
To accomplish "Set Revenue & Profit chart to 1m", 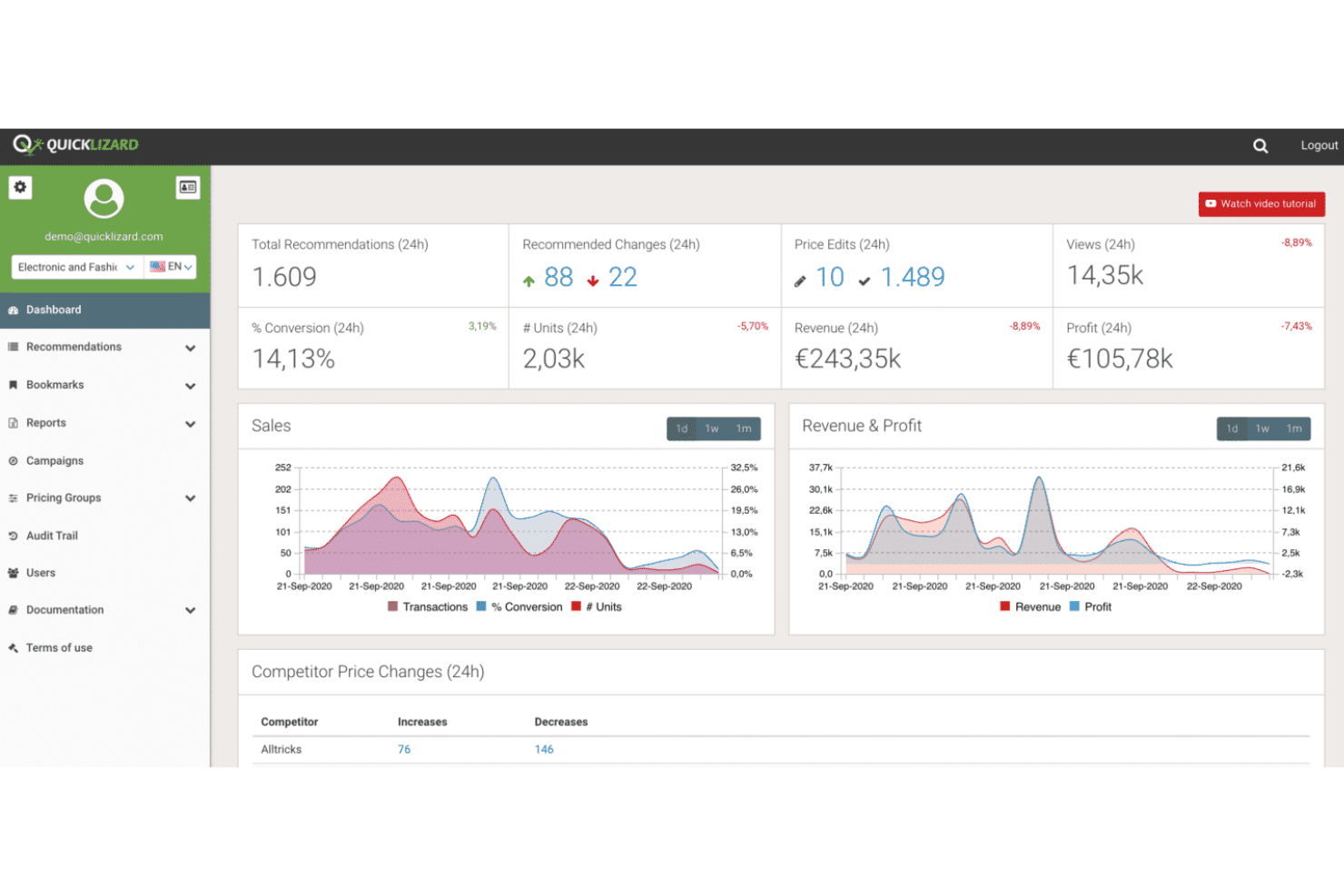I will point(1293,428).
